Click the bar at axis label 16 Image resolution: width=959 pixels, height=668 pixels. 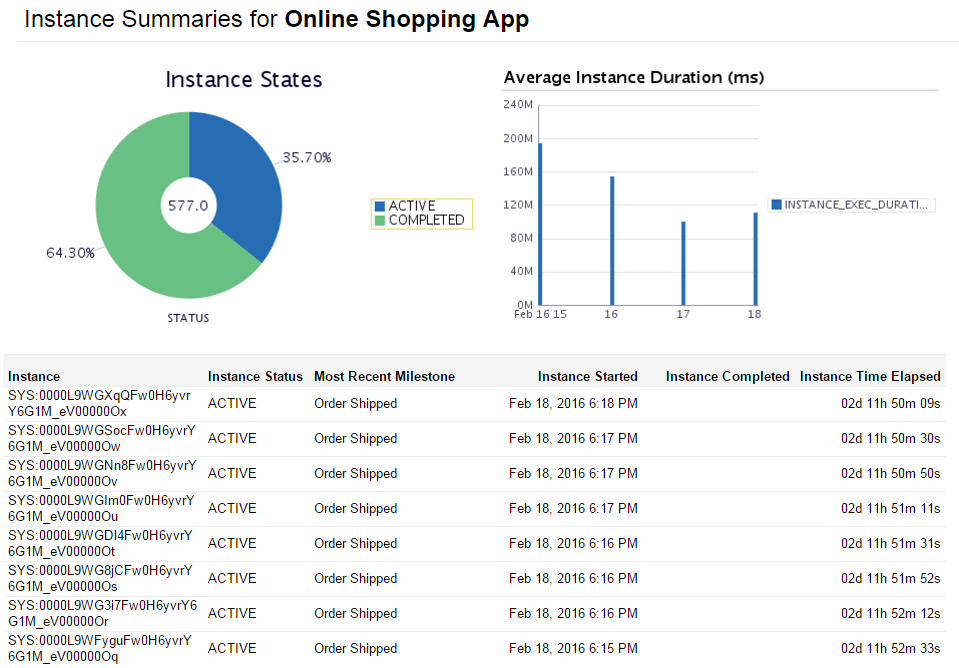(x=612, y=241)
